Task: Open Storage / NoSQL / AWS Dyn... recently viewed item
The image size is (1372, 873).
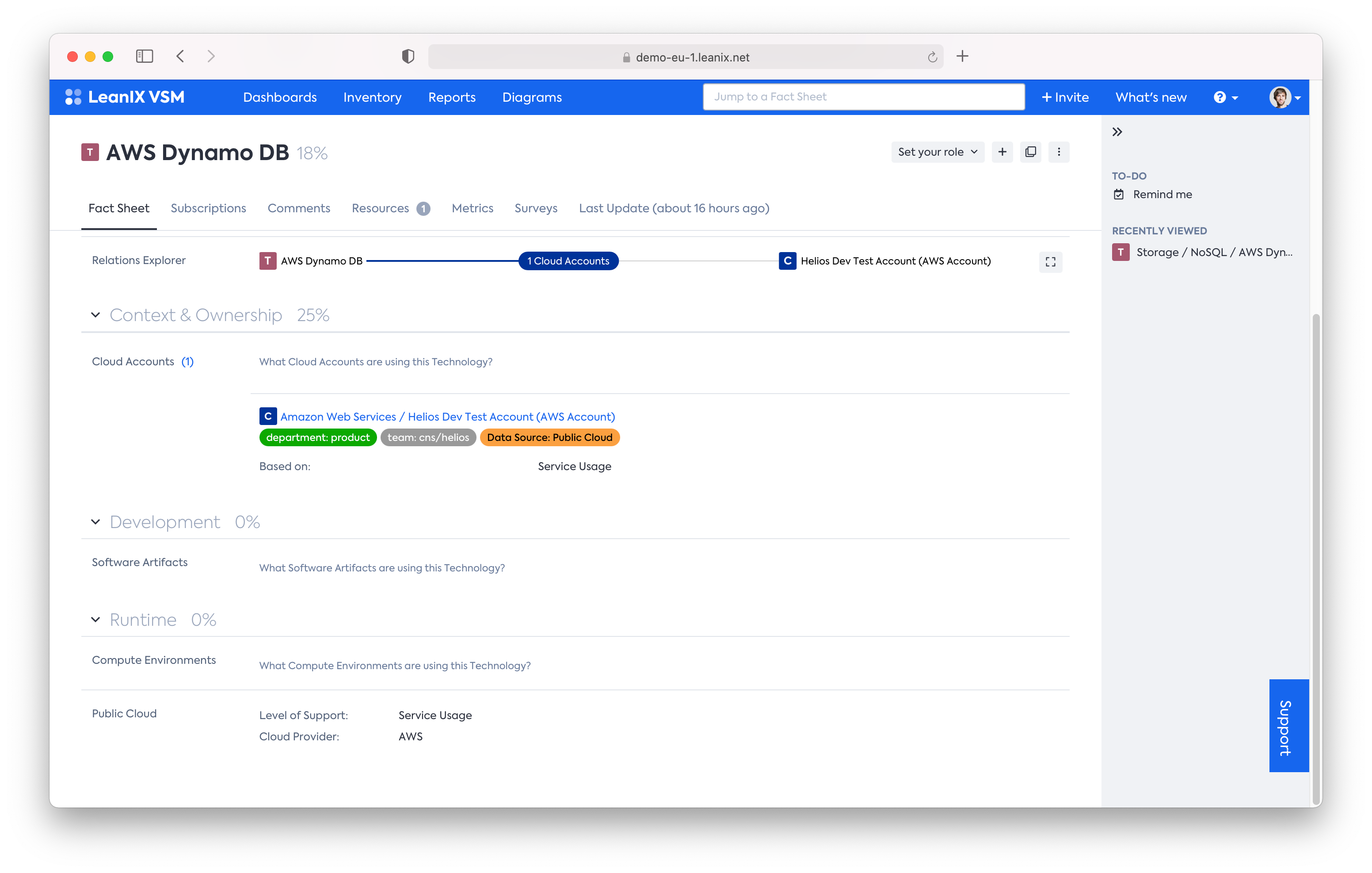Action: [x=1214, y=252]
